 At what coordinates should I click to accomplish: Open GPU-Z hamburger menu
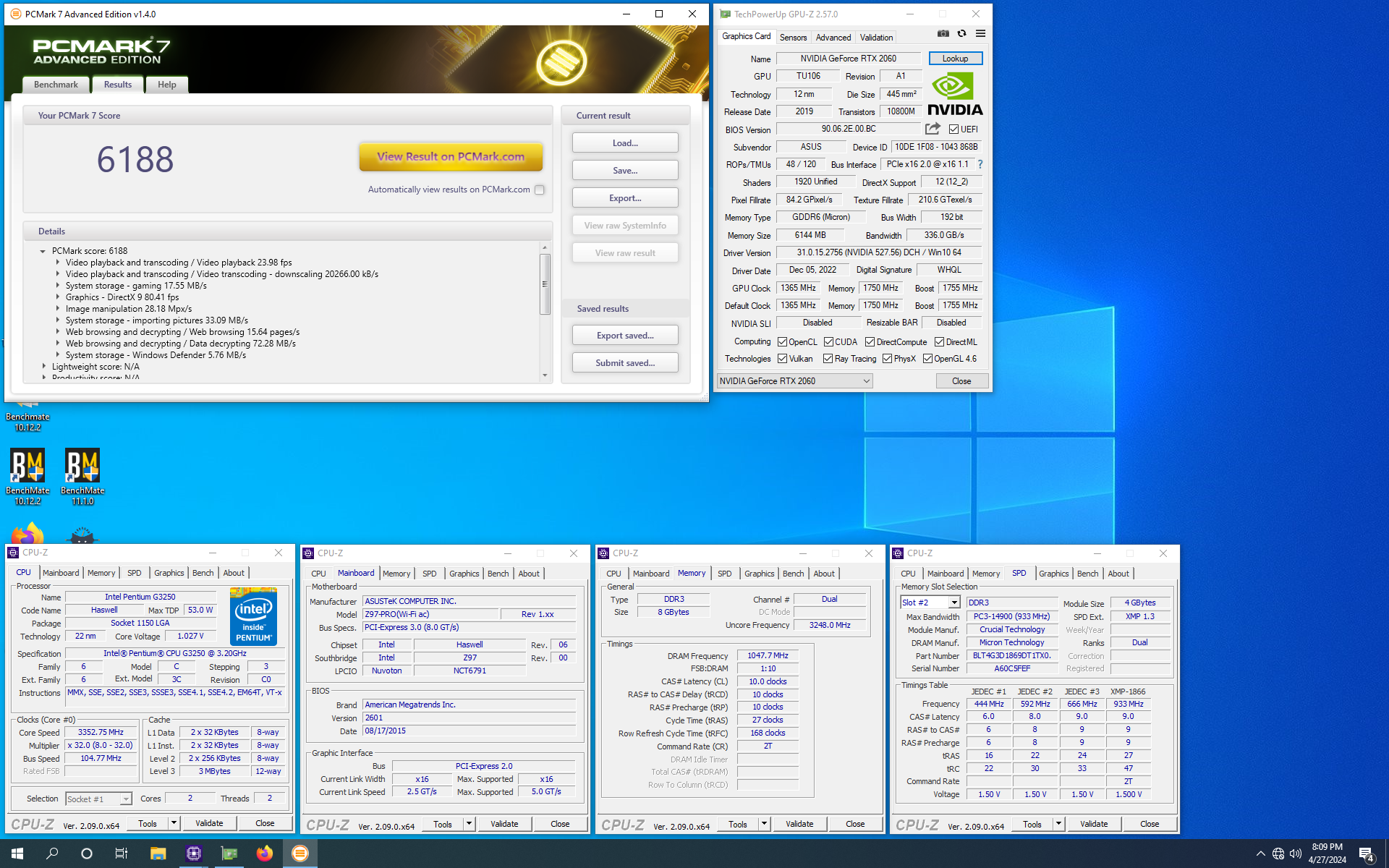pos(980,33)
